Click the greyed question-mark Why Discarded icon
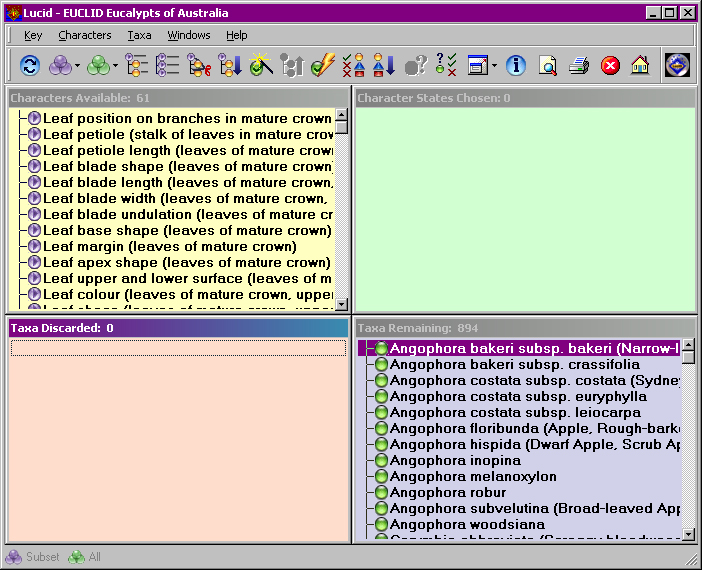The width and height of the screenshot is (702, 570). (x=415, y=65)
